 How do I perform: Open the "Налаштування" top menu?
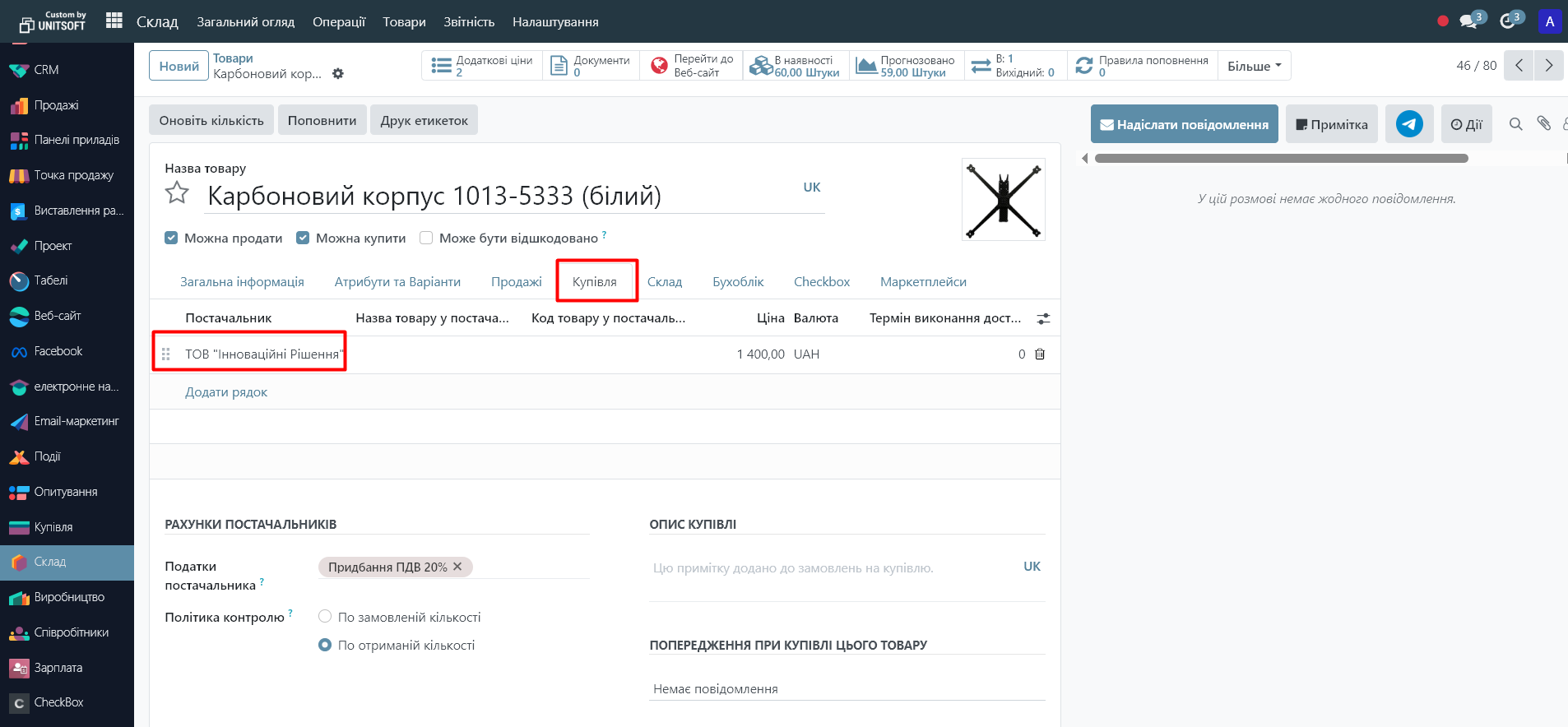(x=554, y=22)
